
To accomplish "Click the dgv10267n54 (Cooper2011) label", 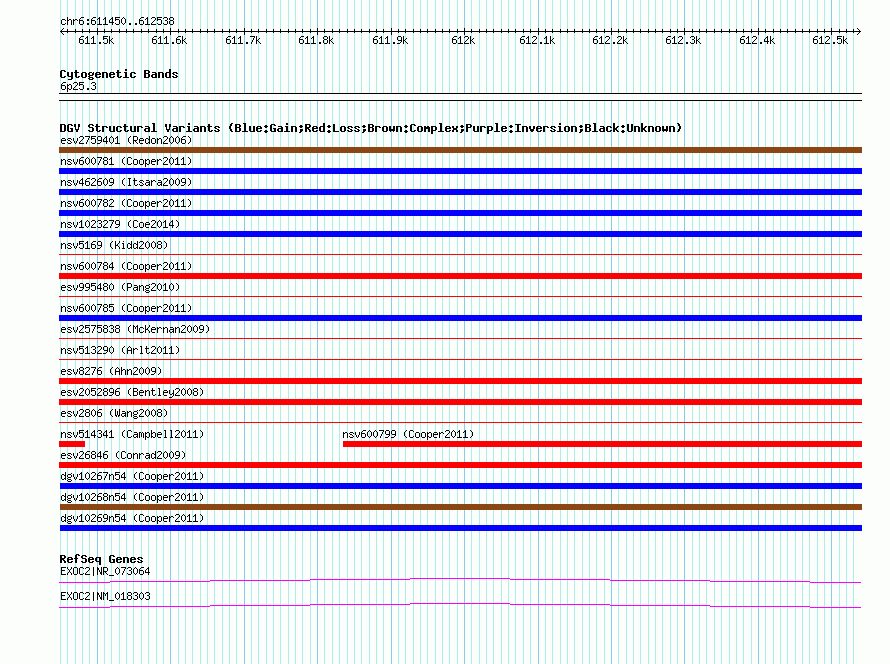I will click(x=132, y=476).
